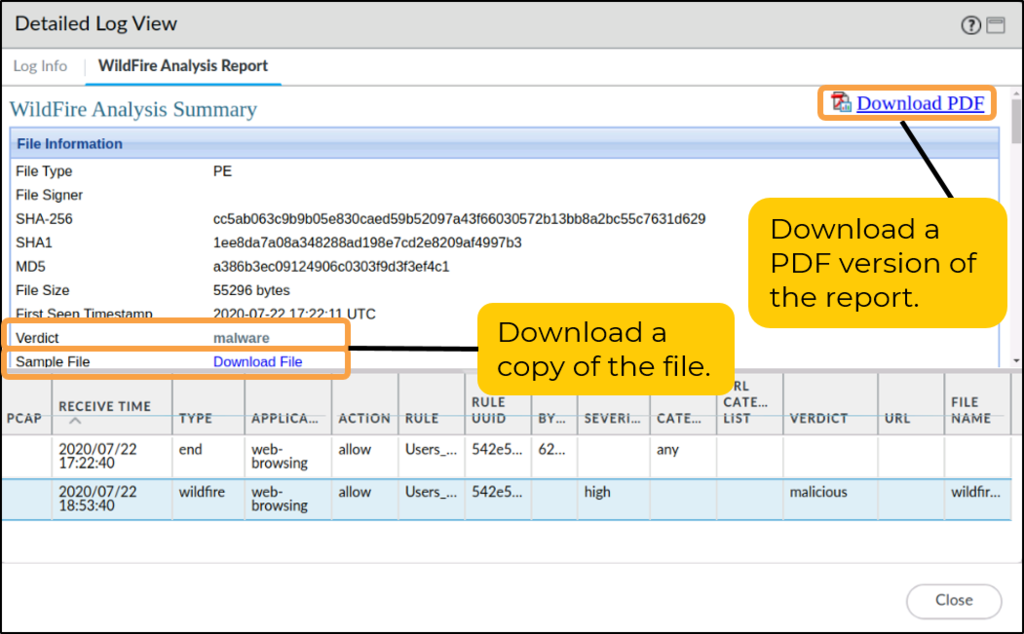
Task: Click the Rule column header
Action: pyautogui.click(x=432, y=405)
